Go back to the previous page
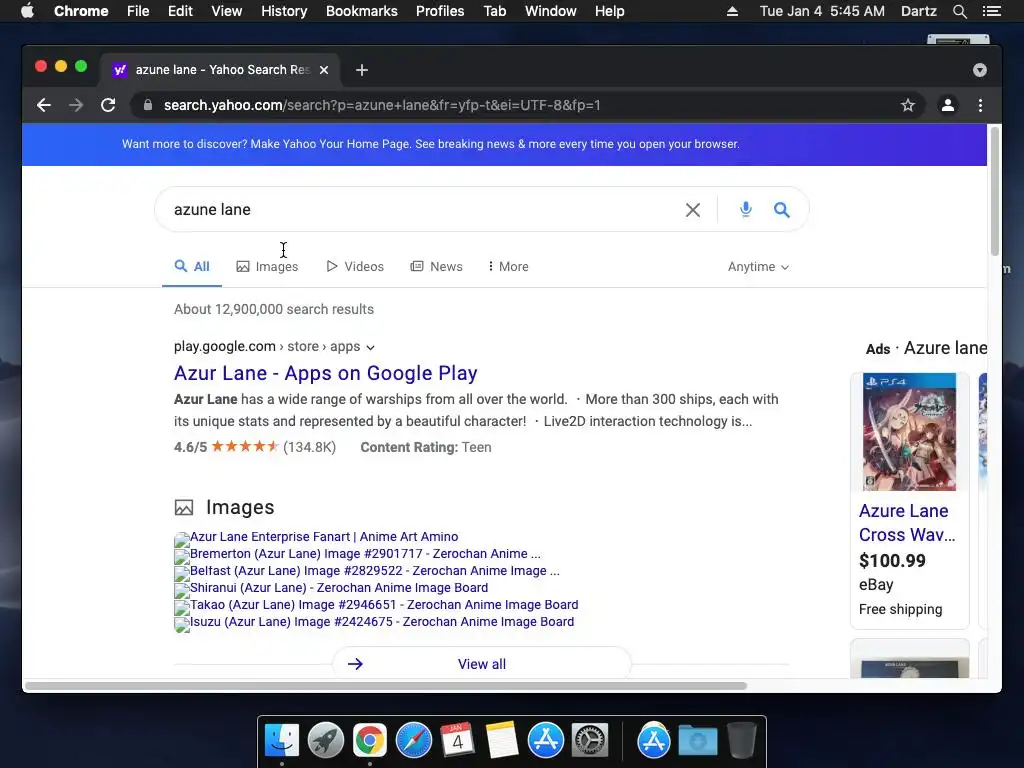This screenshot has height=768, width=1024. point(44,105)
